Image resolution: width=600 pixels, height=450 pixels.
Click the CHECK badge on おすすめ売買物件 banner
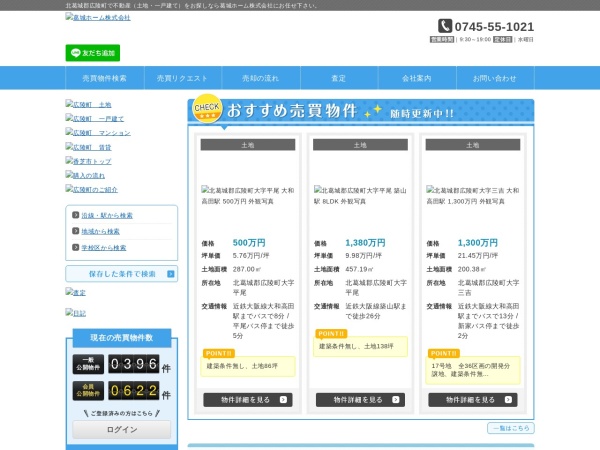click(x=207, y=109)
